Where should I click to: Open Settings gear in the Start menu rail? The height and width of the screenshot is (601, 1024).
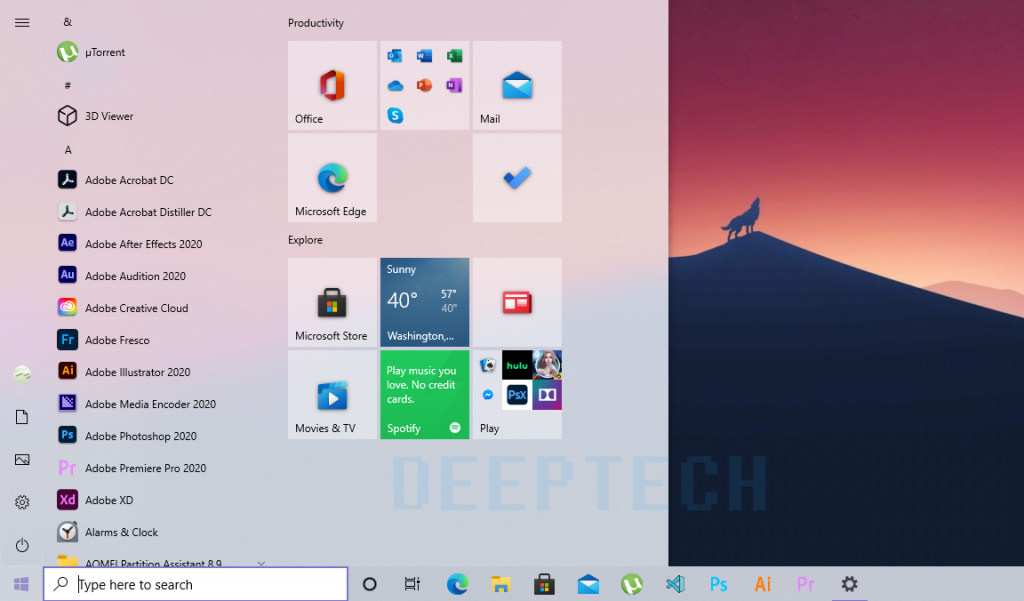(x=22, y=502)
